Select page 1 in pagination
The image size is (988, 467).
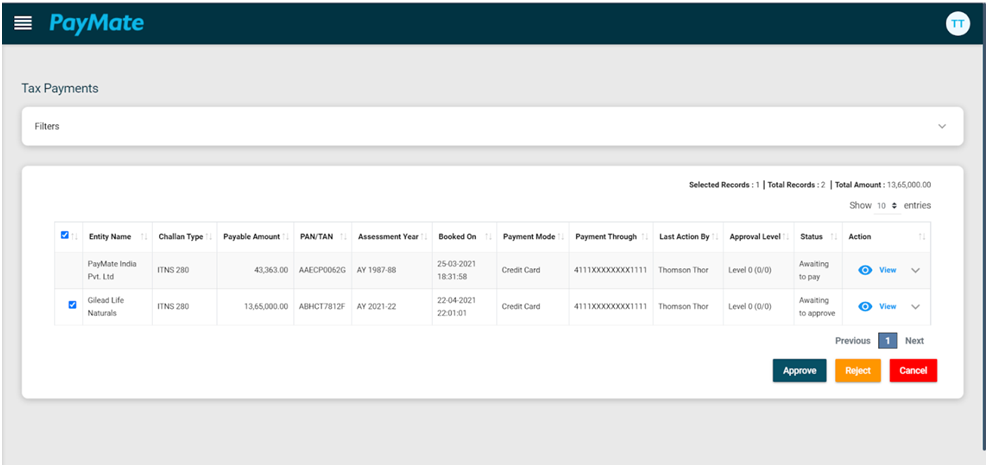pyautogui.click(x=887, y=341)
